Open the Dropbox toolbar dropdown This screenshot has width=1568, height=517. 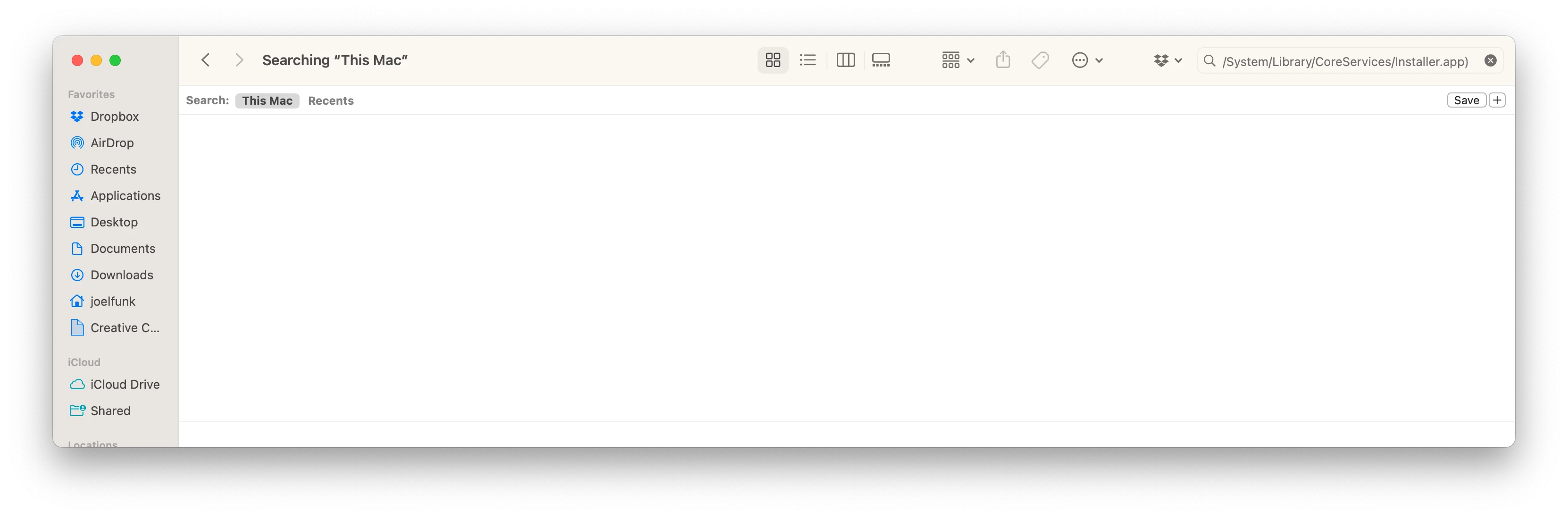(x=1168, y=60)
